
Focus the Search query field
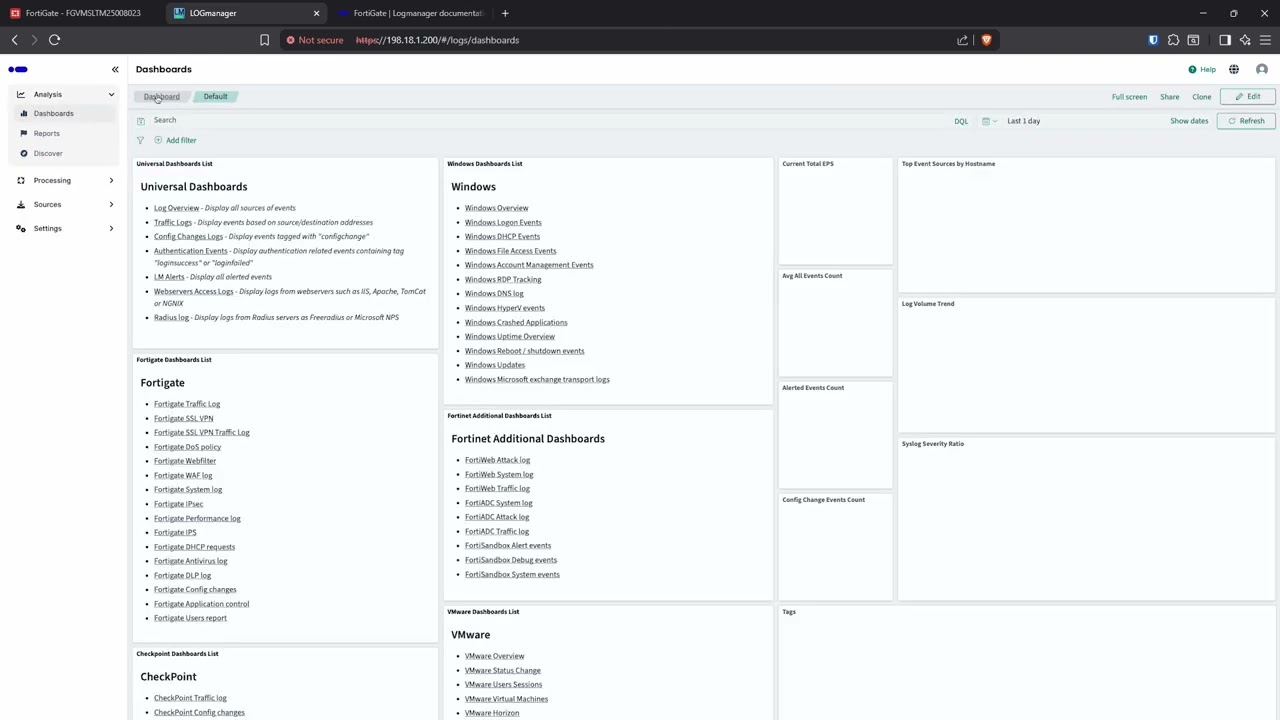coord(550,121)
